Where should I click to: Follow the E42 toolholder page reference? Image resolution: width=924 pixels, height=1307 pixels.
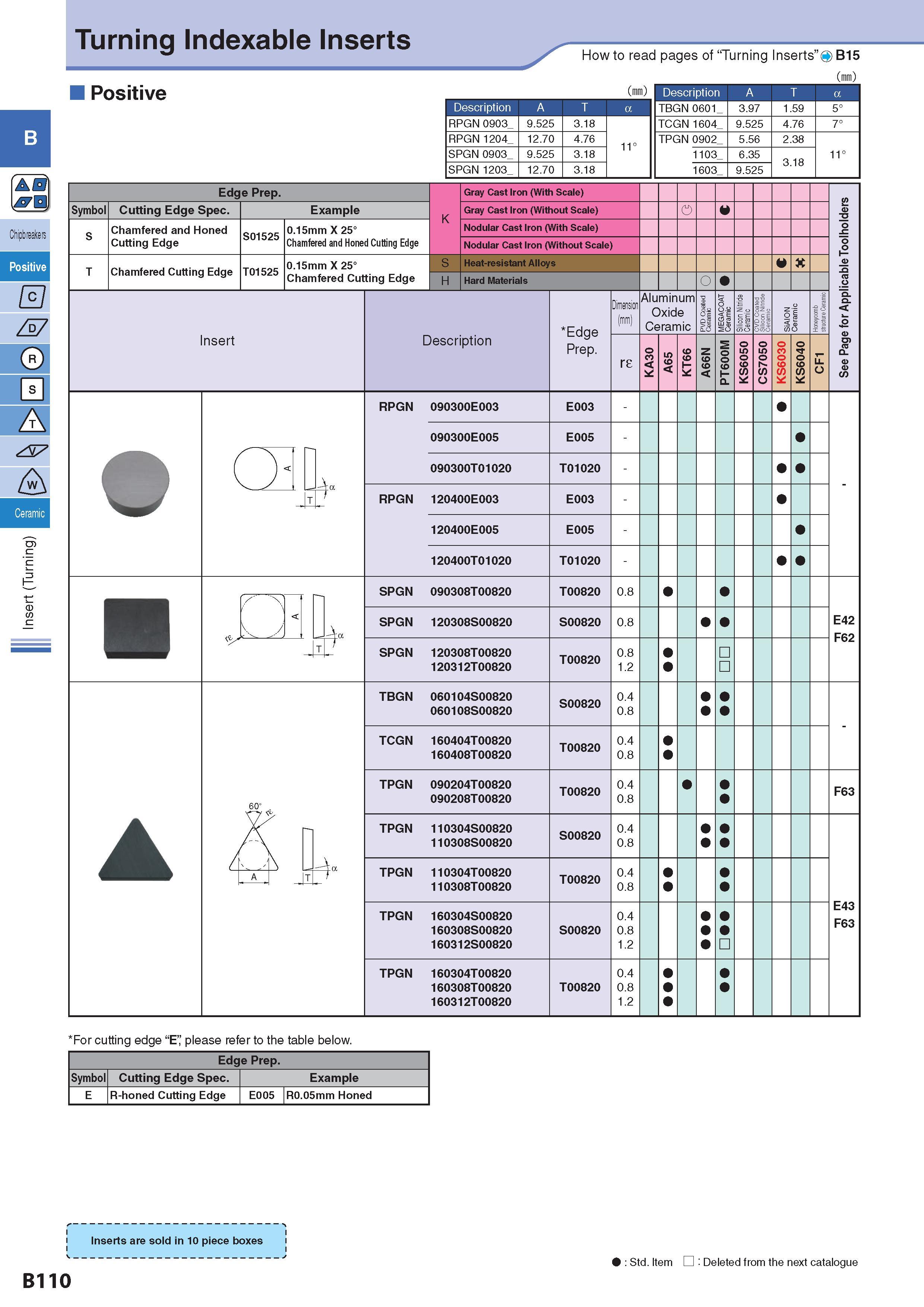[x=843, y=620]
